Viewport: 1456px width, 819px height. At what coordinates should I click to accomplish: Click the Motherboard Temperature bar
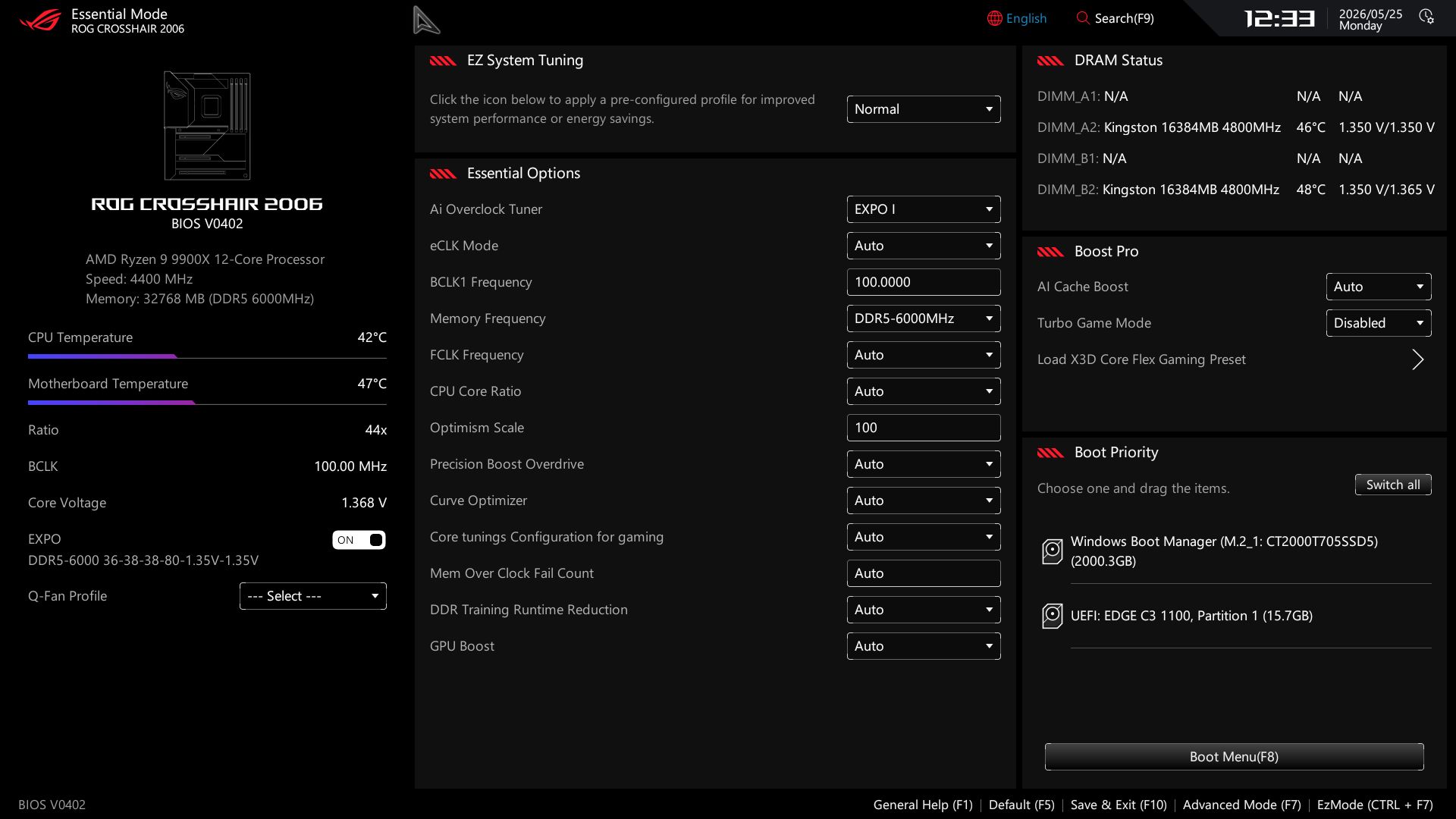pos(207,403)
